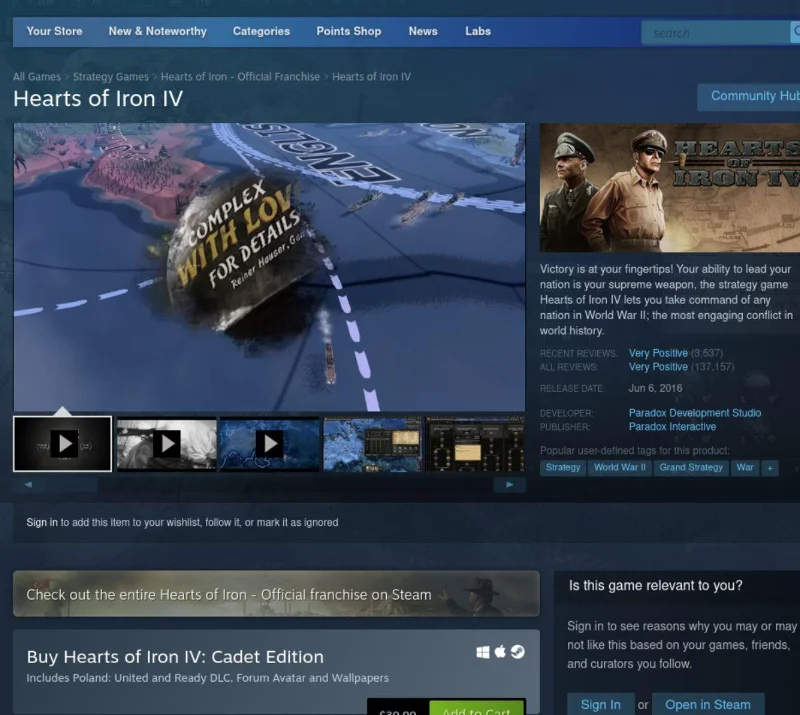Select the War tag
The height and width of the screenshot is (715, 800).
point(744,467)
